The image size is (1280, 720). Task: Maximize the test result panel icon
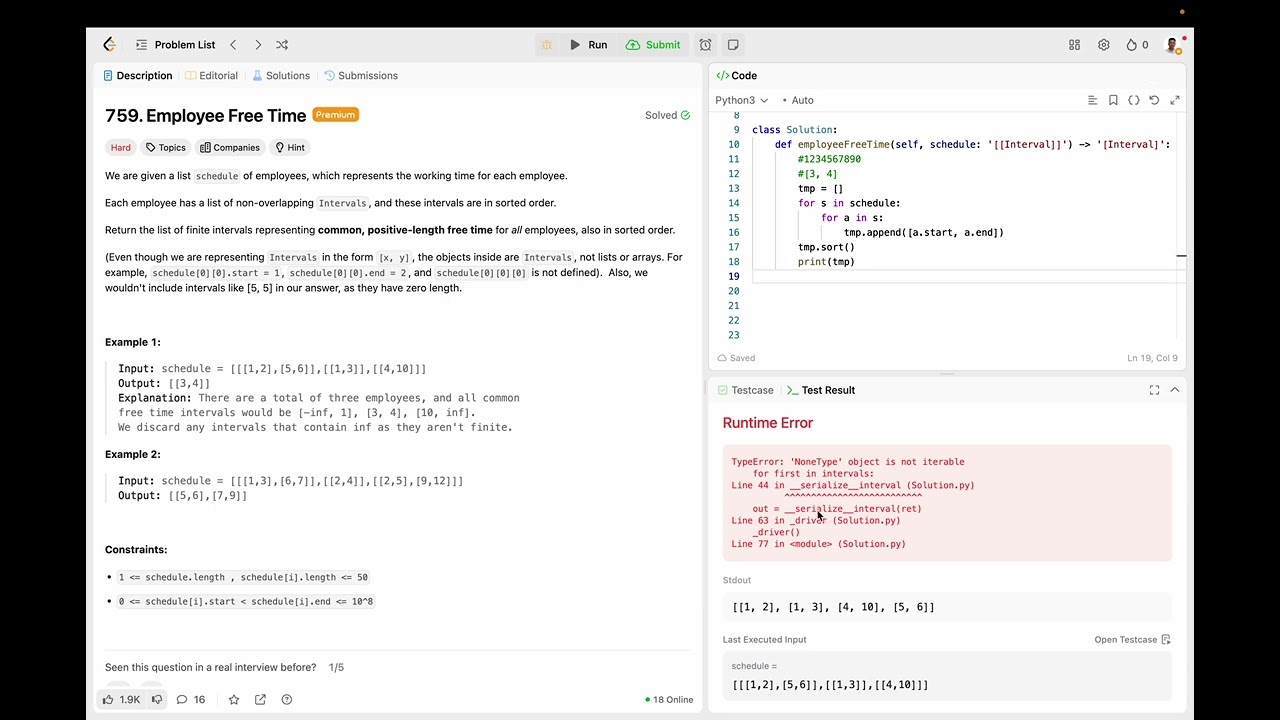1154,390
